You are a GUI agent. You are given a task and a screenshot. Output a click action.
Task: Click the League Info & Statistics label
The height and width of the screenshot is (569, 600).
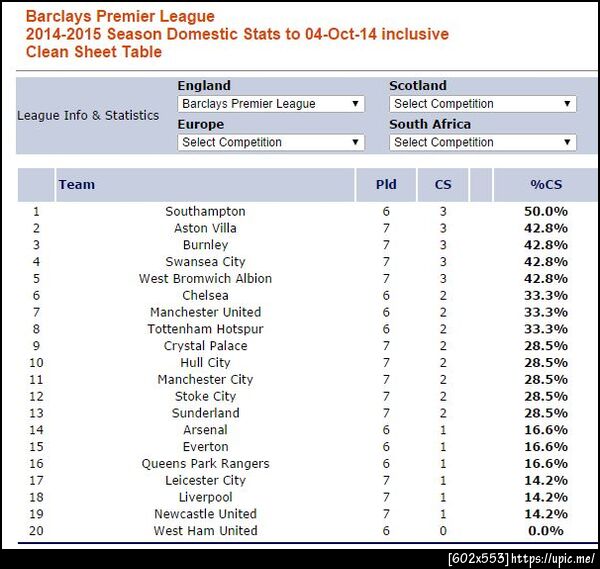[88, 115]
